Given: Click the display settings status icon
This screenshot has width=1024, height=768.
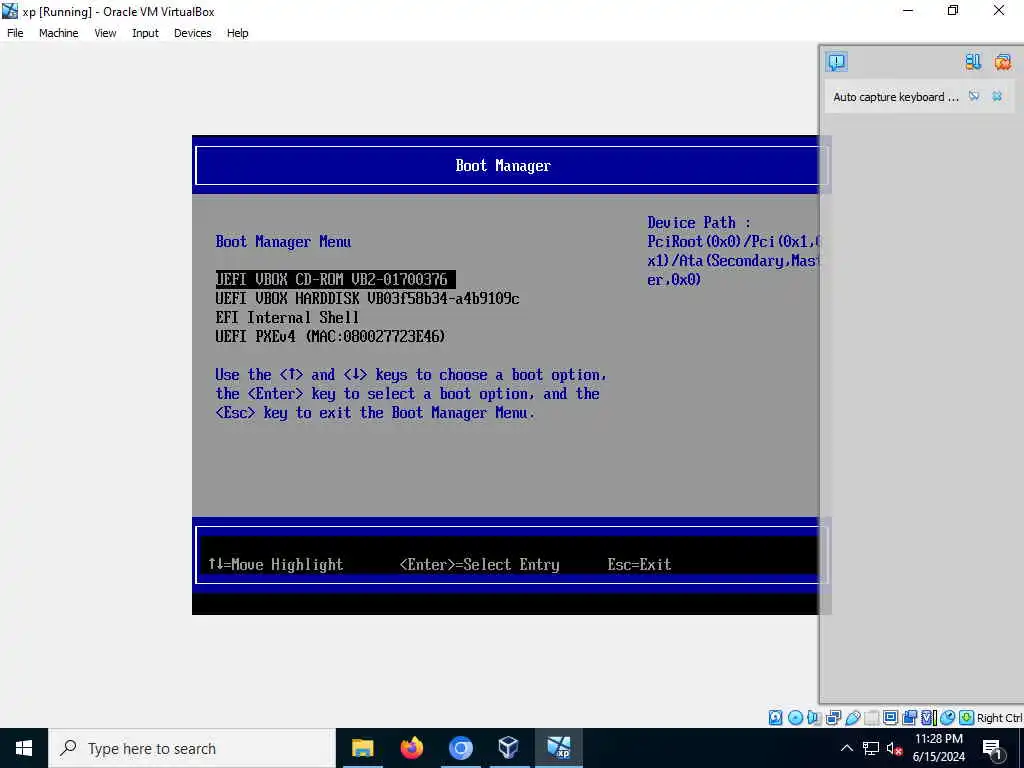Looking at the screenshot, I should [x=890, y=718].
